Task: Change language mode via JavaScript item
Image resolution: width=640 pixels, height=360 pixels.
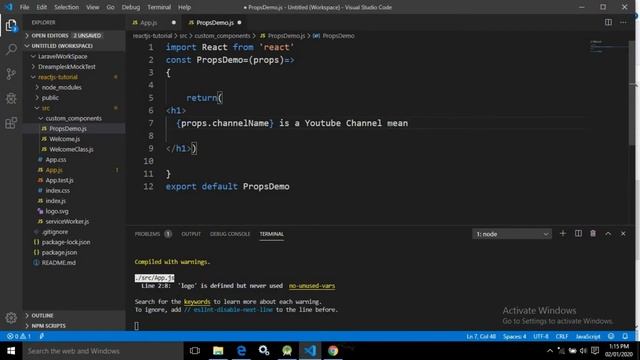Action: click(588, 336)
